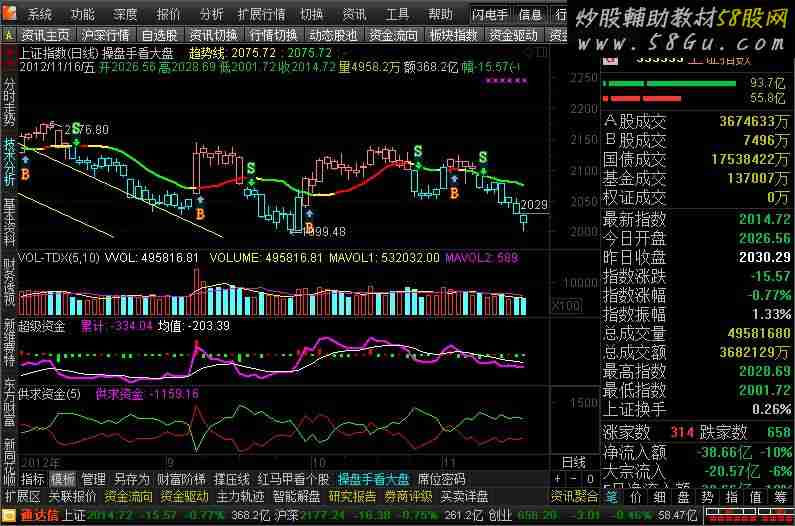Click the first B buy marker on chart
Screen dimensions: 795x526
pyautogui.click(x=25, y=174)
